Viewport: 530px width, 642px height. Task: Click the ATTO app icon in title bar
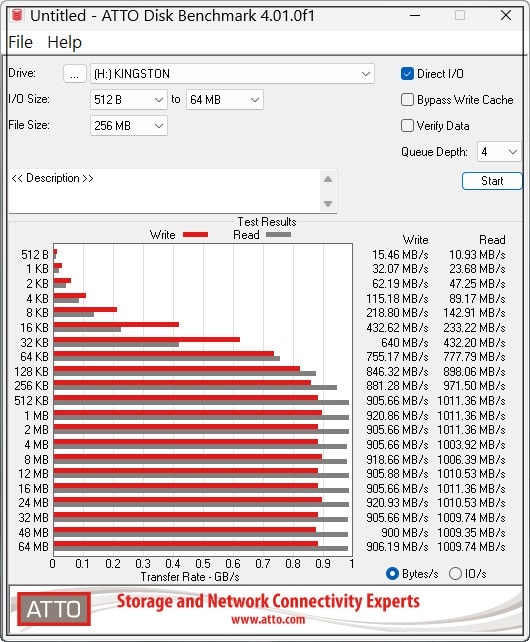pyautogui.click(x=17, y=15)
